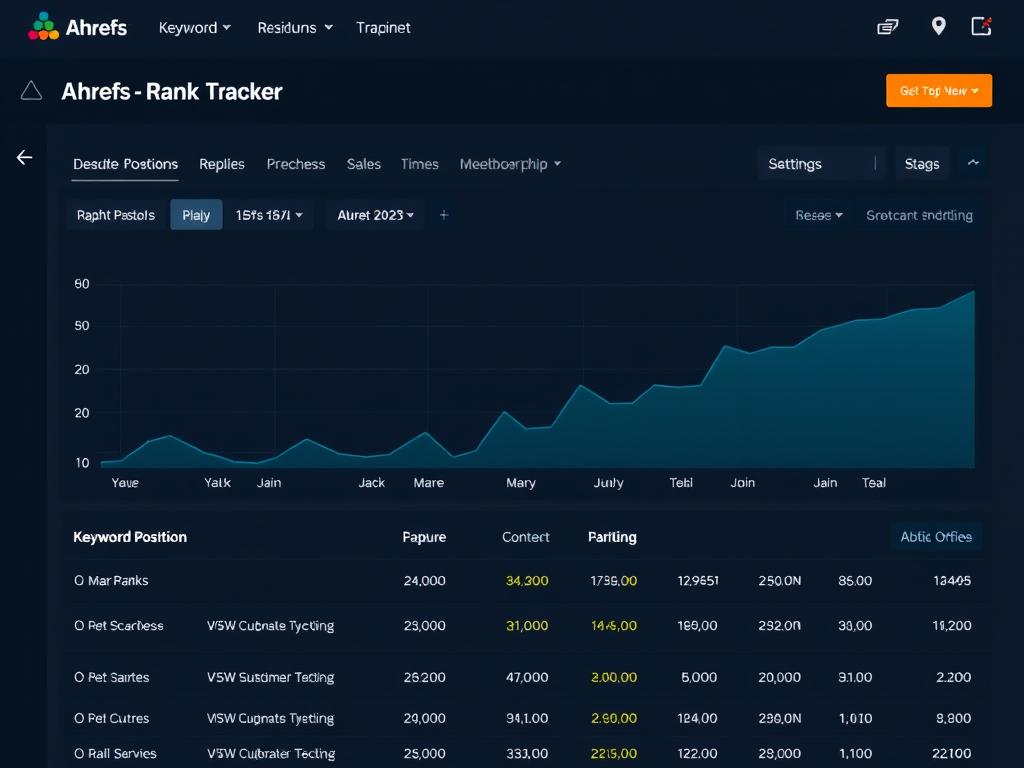Open the Keyword dropdown menu
Image resolution: width=1024 pixels, height=768 pixels.
coord(195,27)
